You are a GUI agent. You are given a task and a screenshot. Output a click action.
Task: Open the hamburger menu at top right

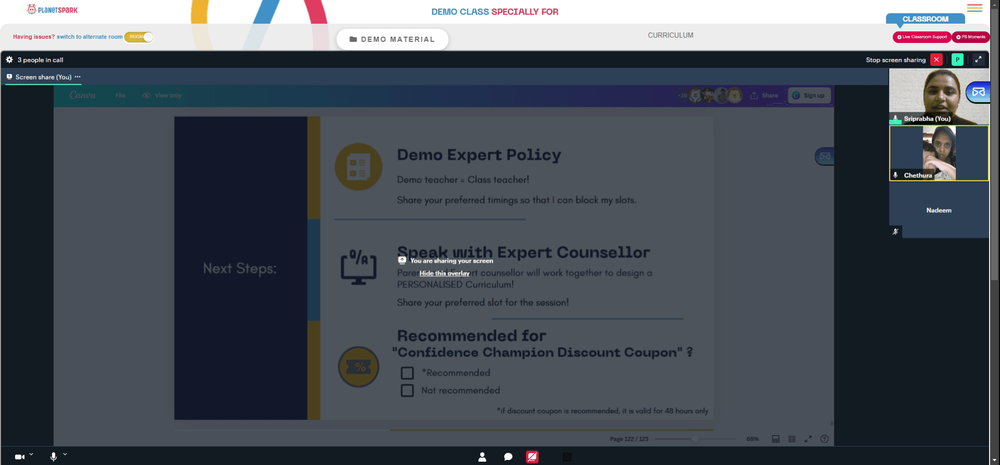point(974,8)
